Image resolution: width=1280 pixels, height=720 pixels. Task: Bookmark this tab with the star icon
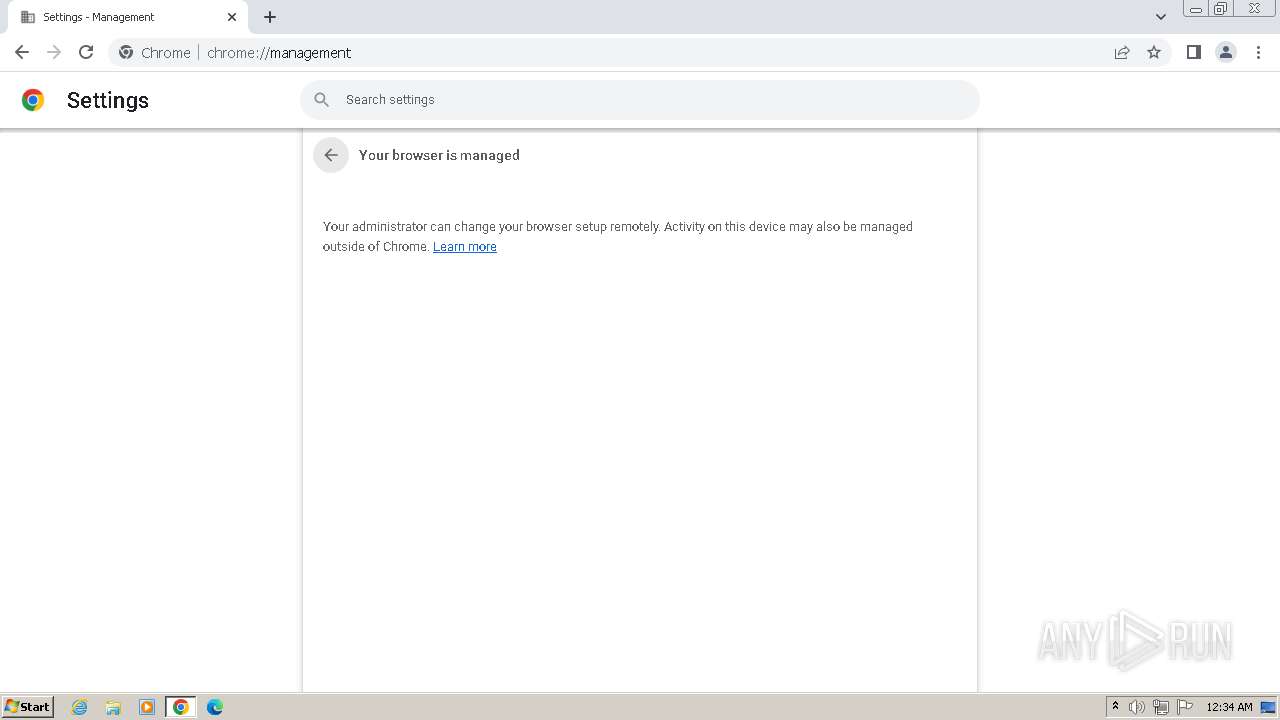coord(1154,52)
